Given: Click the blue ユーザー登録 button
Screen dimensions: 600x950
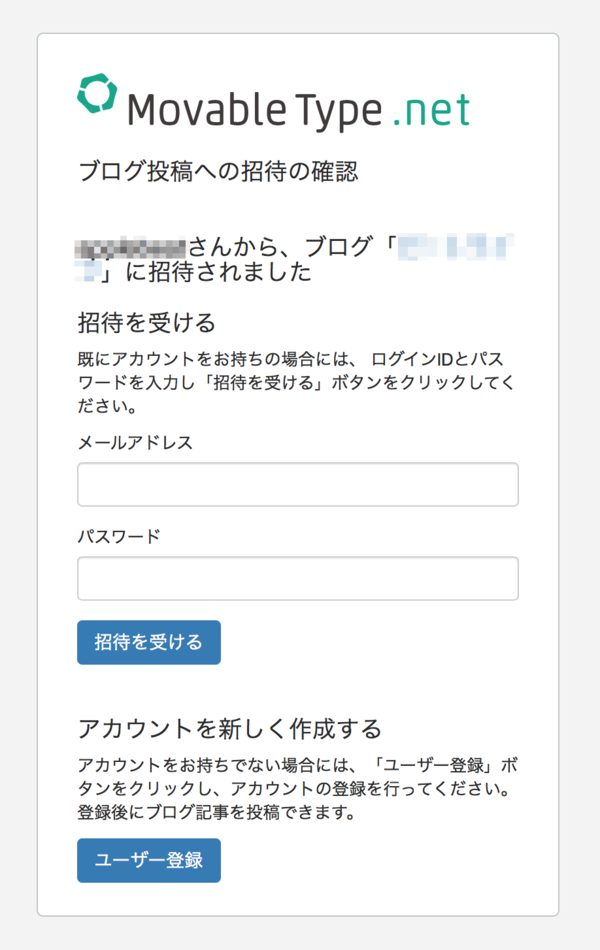Looking at the screenshot, I should 148,860.
